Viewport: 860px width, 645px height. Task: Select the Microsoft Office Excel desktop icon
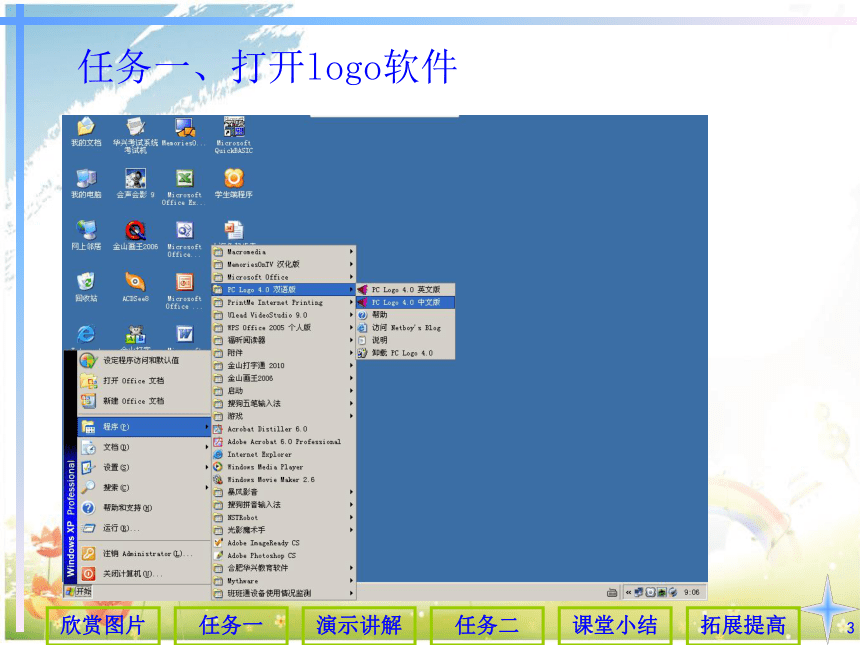click(x=184, y=188)
